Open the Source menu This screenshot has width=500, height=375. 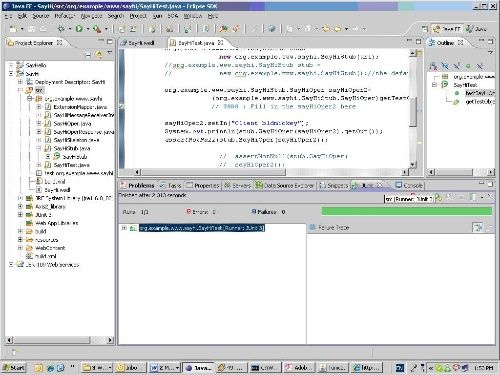41,16
